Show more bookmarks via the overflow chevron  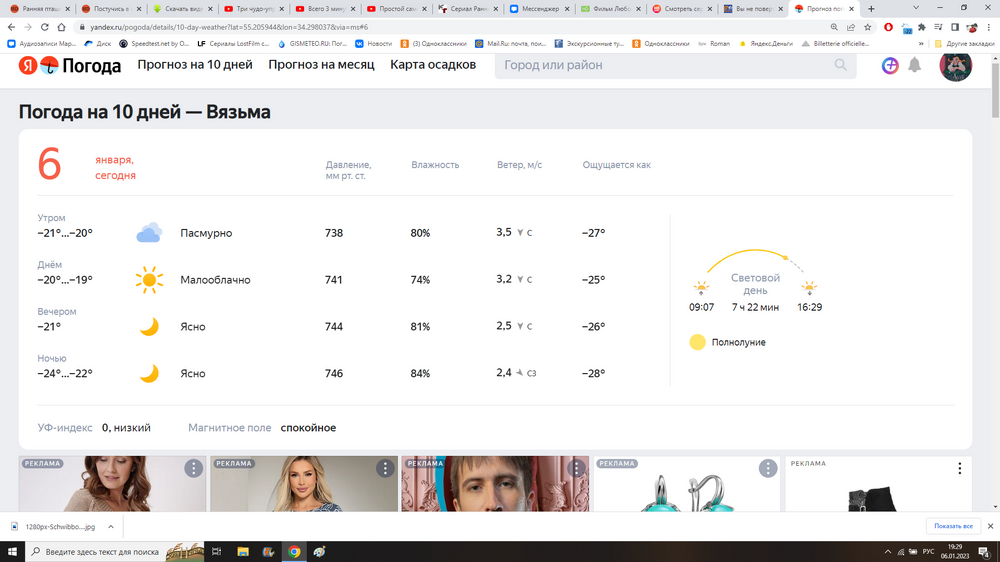921,44
